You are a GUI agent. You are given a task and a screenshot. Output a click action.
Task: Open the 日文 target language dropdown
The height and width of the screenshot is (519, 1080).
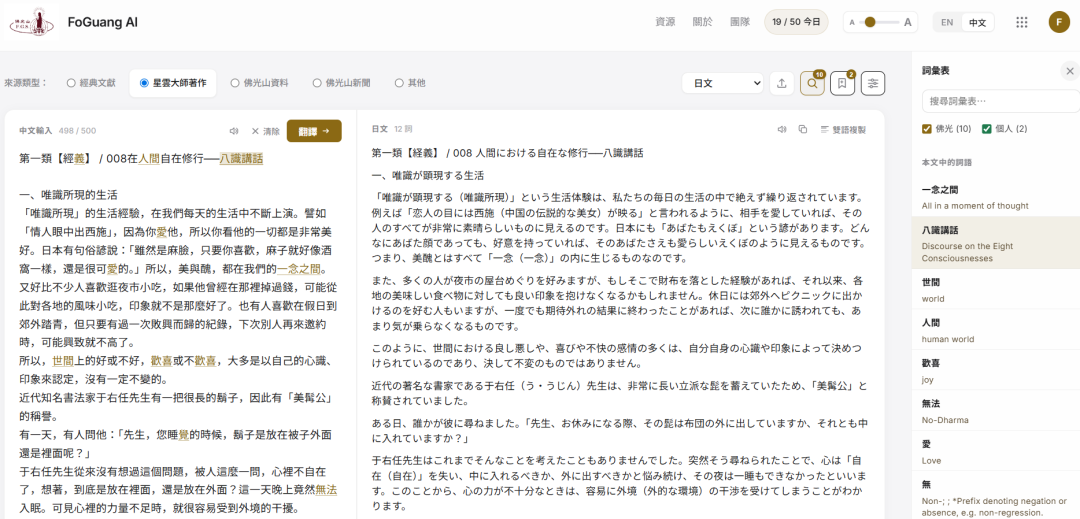click(723, 83)
